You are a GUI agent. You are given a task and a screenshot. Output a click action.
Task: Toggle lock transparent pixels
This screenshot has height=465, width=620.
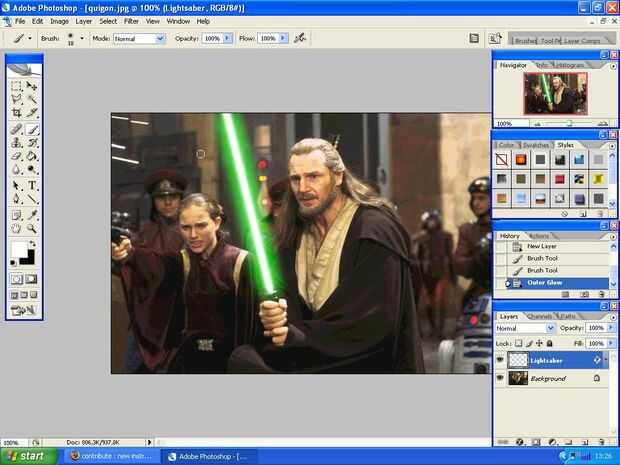tap(518, 343)
